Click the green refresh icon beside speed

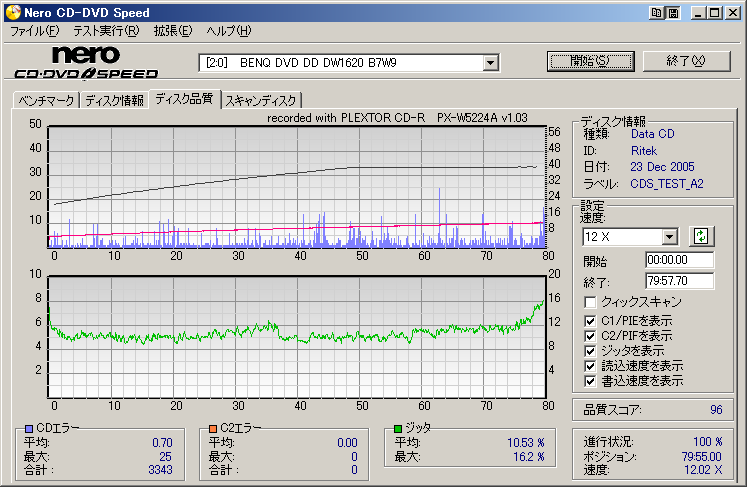702,236
